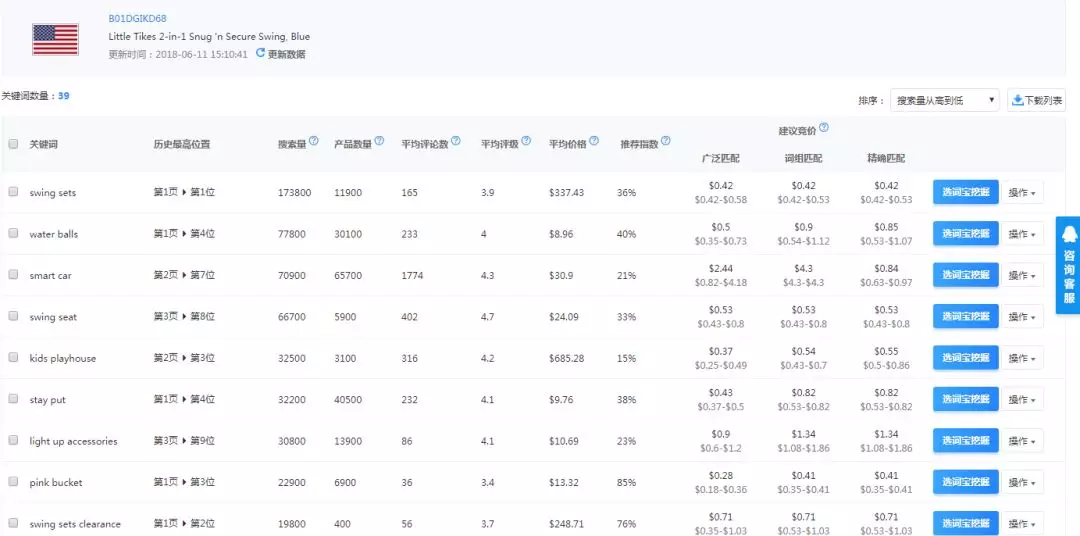Click the 'swing sets' keyword text

click(x=52, y=193)
